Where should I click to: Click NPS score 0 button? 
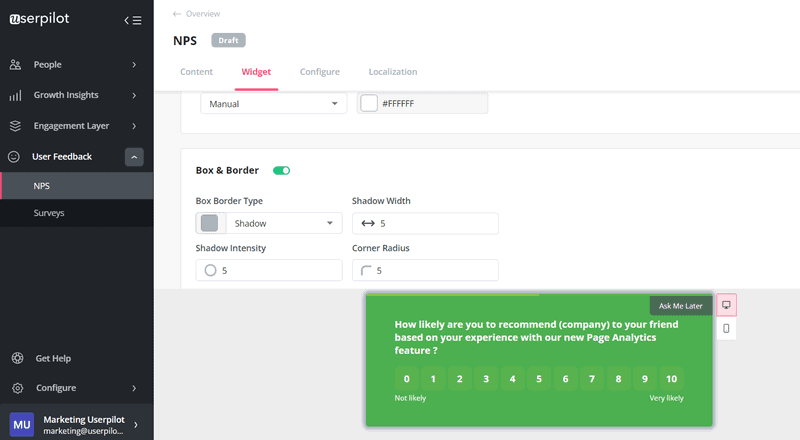coord(407,379)
